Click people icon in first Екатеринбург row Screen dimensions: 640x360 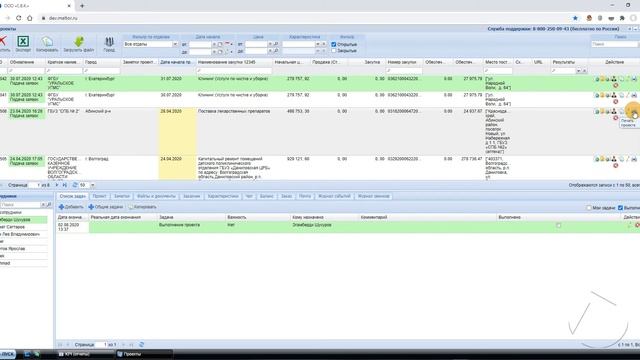coord(613,79)
